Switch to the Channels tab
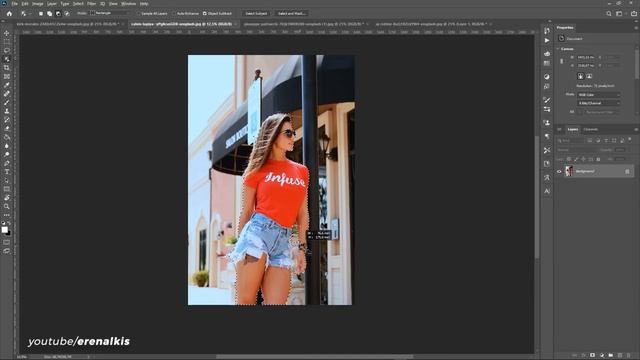640x360 pixels. (590, 129)
